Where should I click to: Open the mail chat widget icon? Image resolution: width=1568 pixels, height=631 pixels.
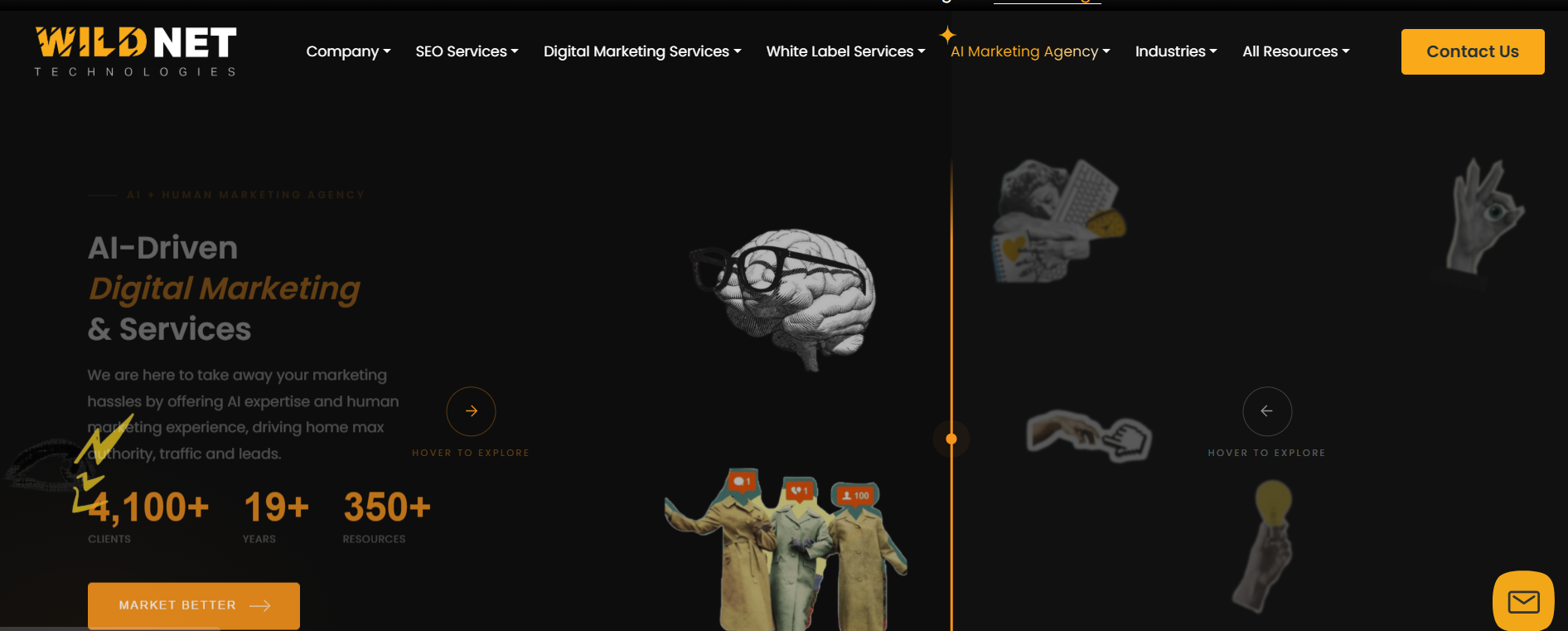(x=1523, y=601)
